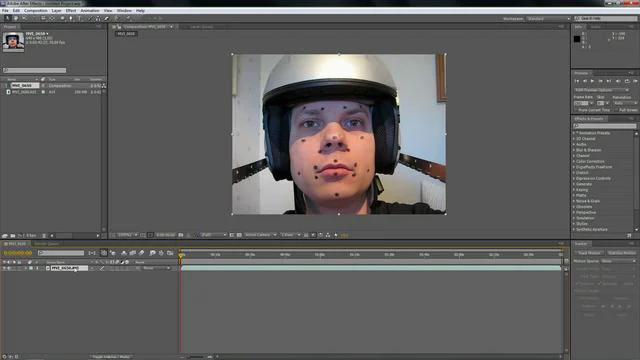Jump to first frame in Preview panel
640x360 pixels.
pos(577,81)
